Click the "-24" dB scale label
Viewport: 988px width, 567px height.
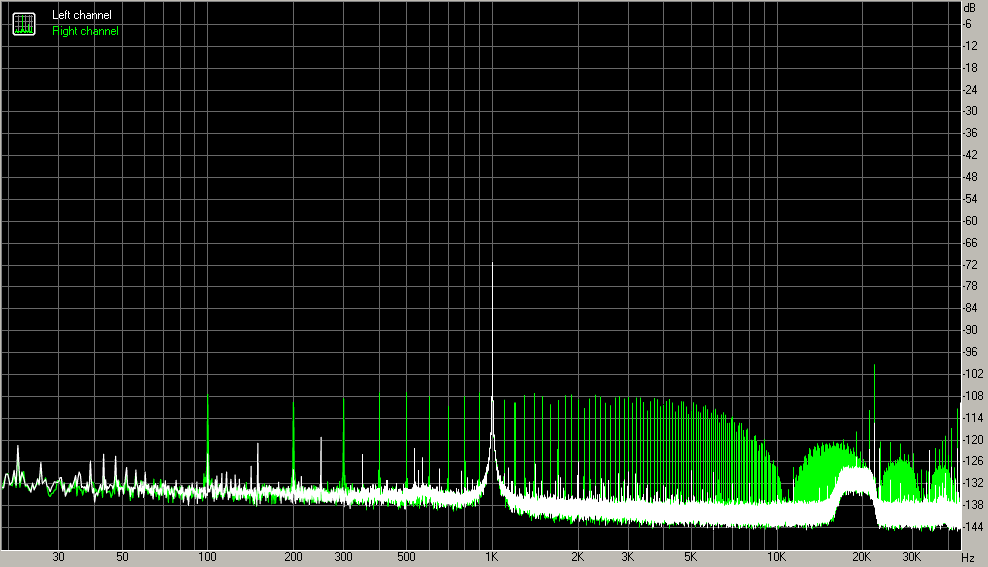tap(970, 89)
